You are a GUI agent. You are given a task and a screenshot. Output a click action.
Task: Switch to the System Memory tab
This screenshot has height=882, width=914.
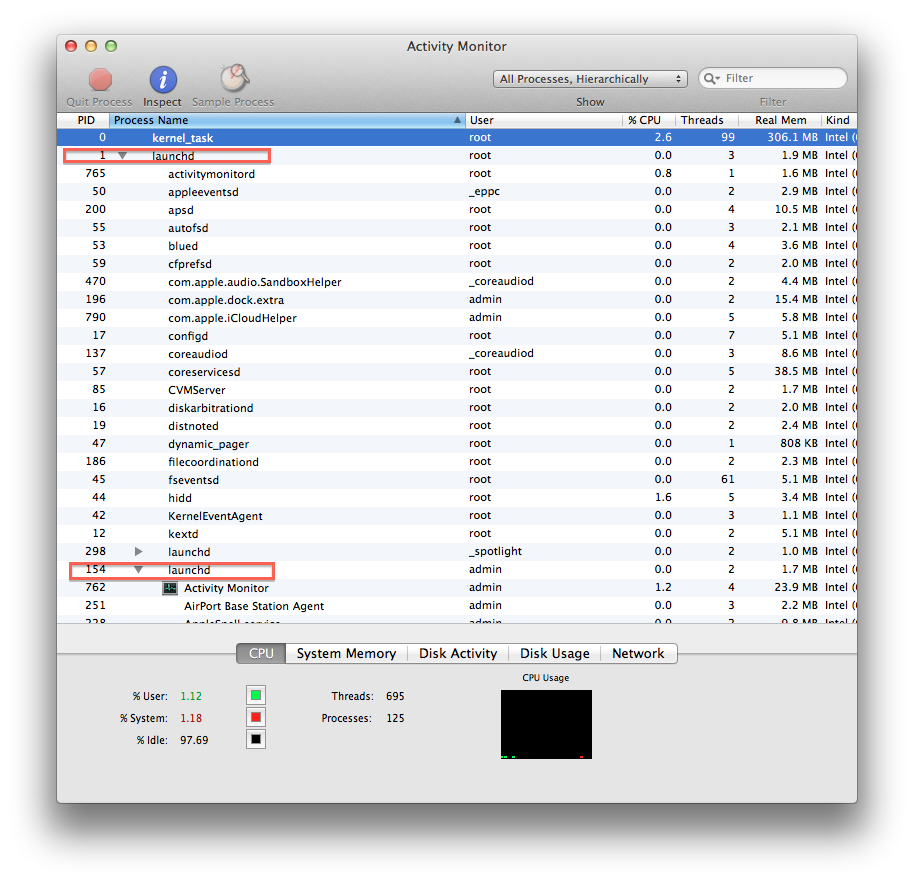point(346,653)
